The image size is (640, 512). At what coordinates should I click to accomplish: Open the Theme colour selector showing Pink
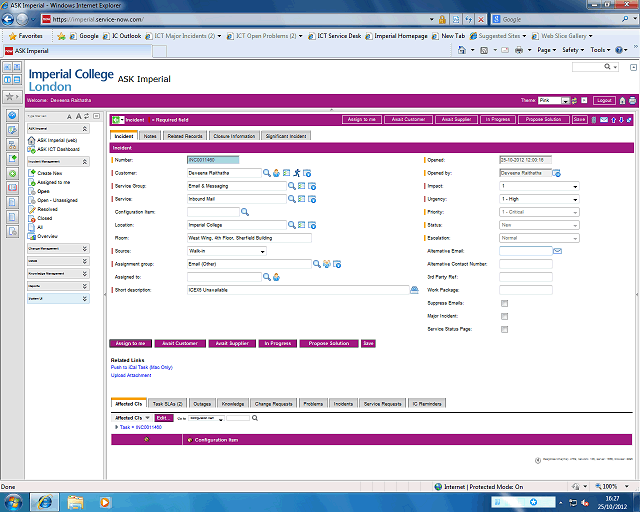click(553, 101)
